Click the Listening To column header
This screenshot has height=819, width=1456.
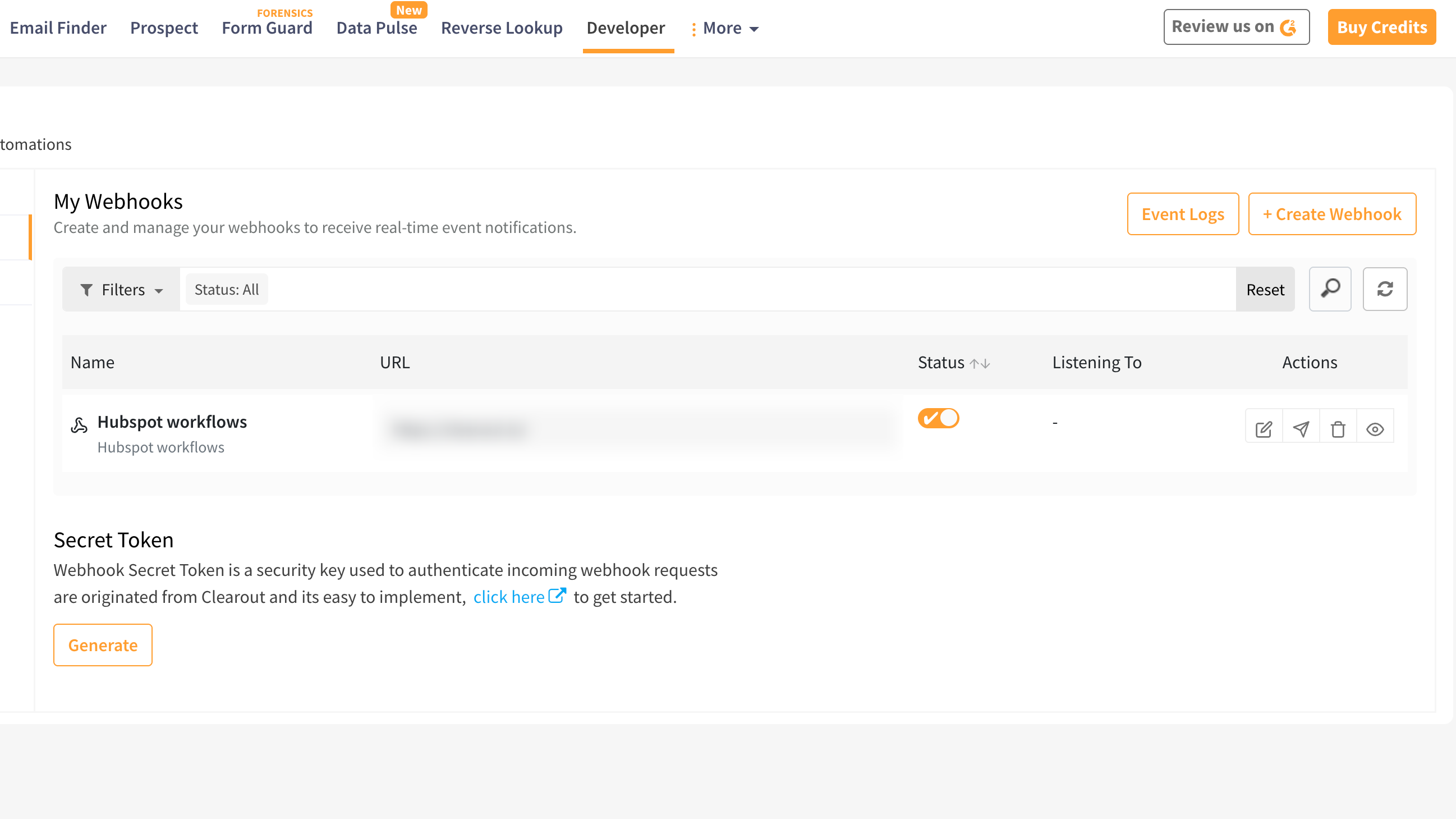click(x=1096, y=362)
